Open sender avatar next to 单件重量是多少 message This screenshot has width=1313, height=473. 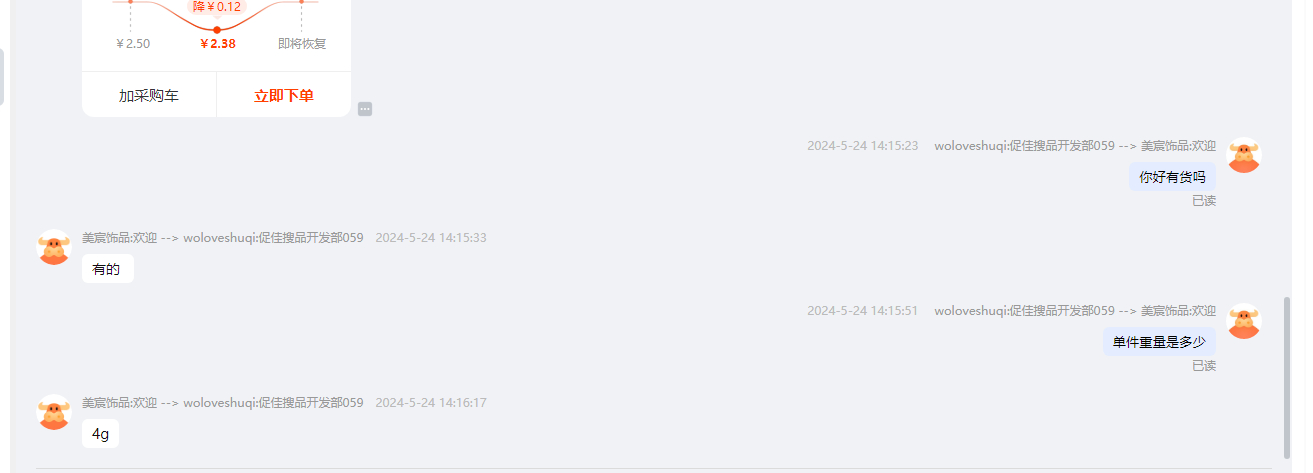click(x=1244, y=321)
